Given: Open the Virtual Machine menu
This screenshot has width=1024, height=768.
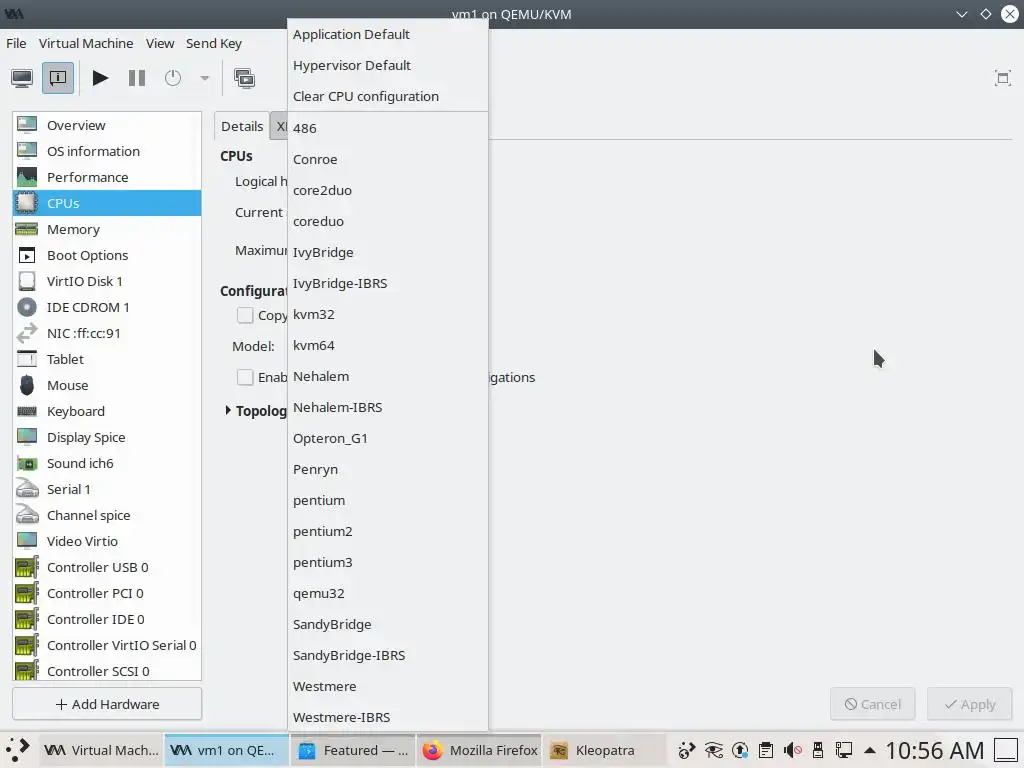Looking at the screenshot, I should coord(86,43).
